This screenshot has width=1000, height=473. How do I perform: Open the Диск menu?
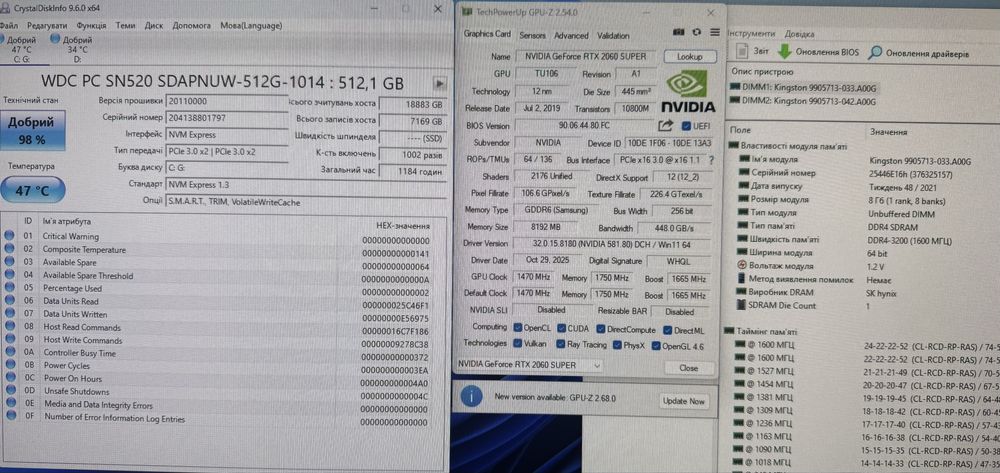coord(154,25)
